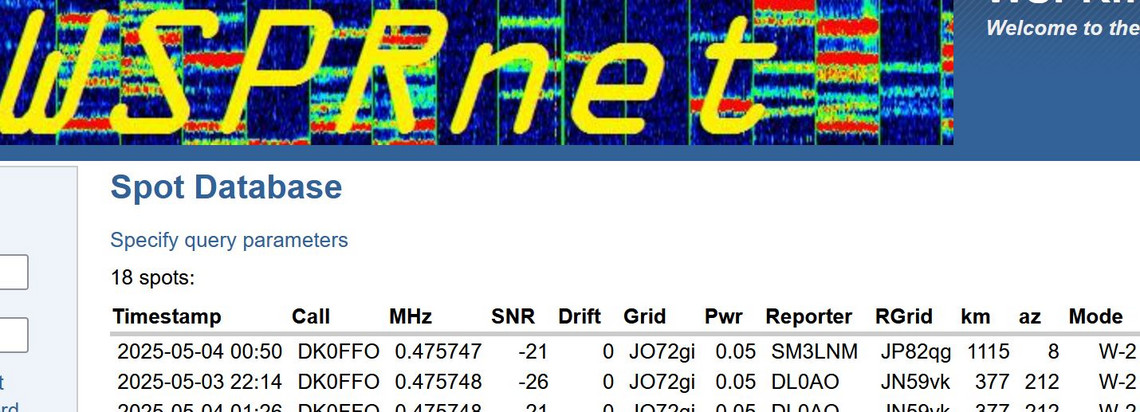This screenshot has width=1140, height=412.
Task: Click timestamp 2025-05-04 00:50
Action: click(x=199, y=352)
